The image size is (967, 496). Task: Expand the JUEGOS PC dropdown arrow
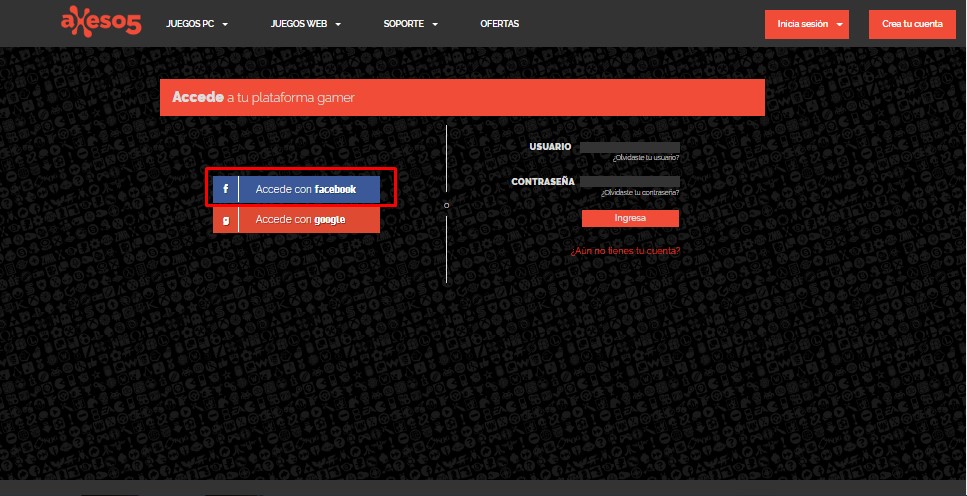pyautogui.click(x=225, y=25)
